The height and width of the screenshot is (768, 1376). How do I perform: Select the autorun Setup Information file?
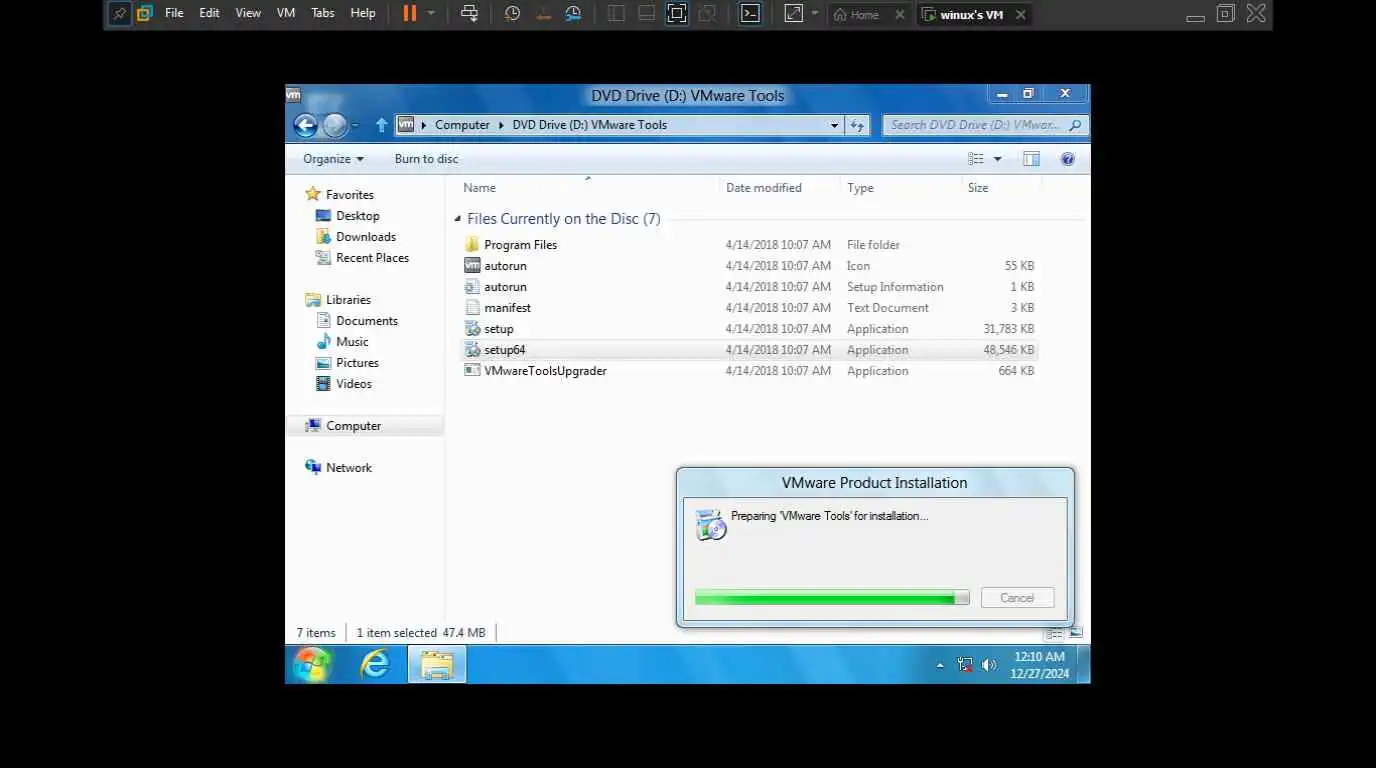(748, 287)
